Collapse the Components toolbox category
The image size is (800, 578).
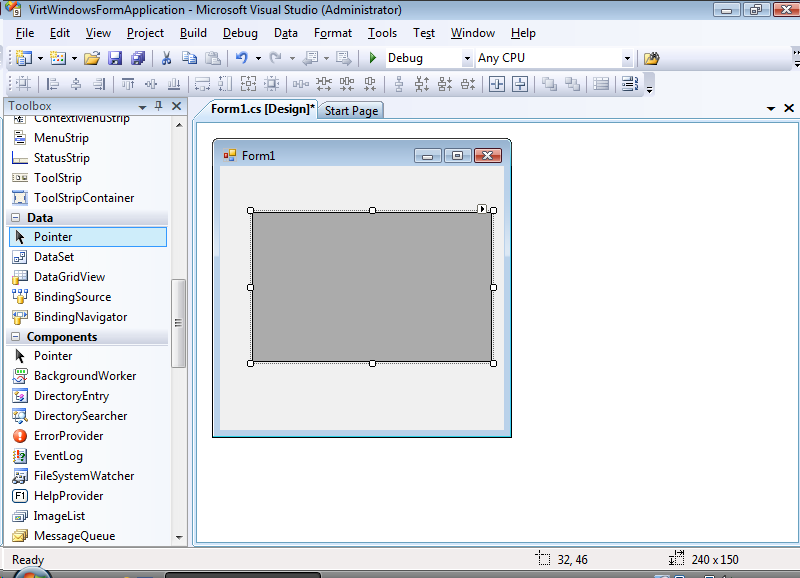click(x=16, y=337)
